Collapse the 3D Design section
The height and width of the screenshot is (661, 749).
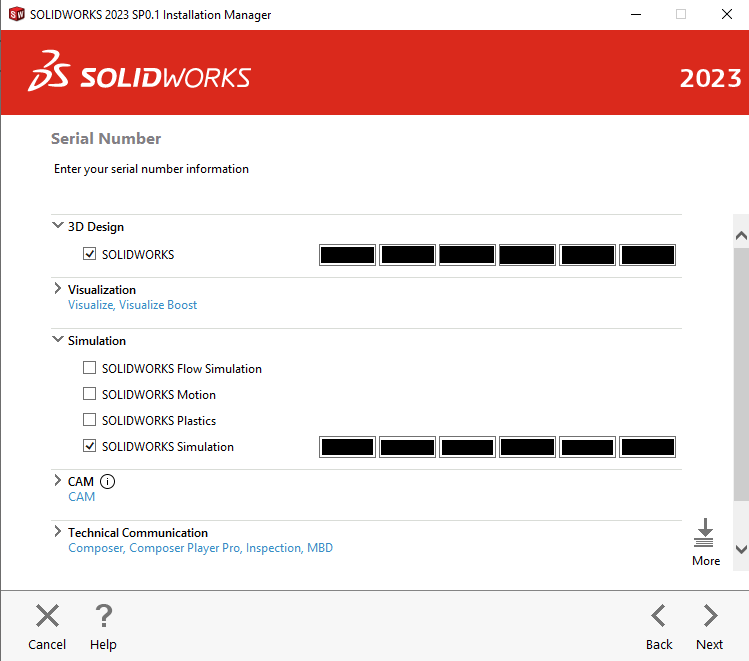click(x=58, y=227)
